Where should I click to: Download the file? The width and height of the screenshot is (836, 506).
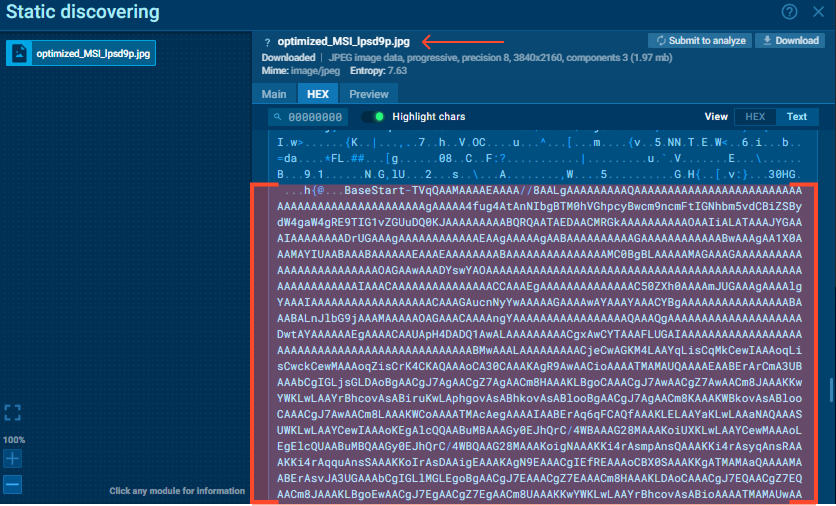pos(790,41)
